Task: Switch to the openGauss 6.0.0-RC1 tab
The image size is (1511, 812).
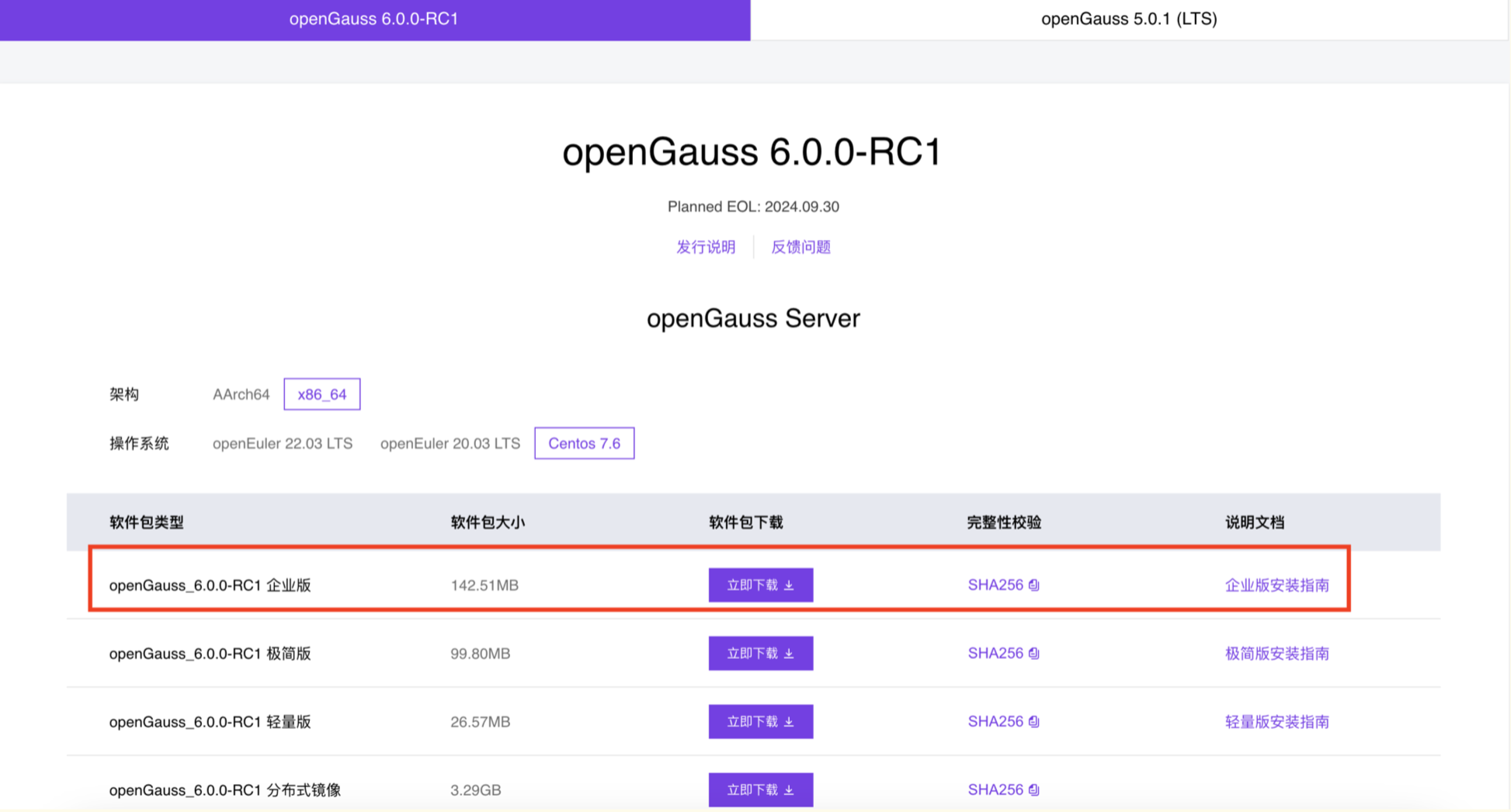Action: pos(374,19)
